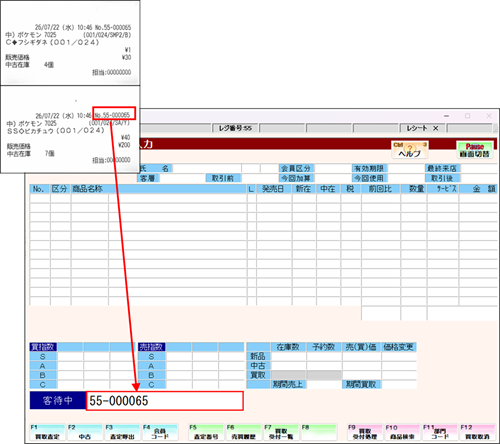500x444 pixels.
Task: Click the 売(買)価 column header
Action: point(361,347)
